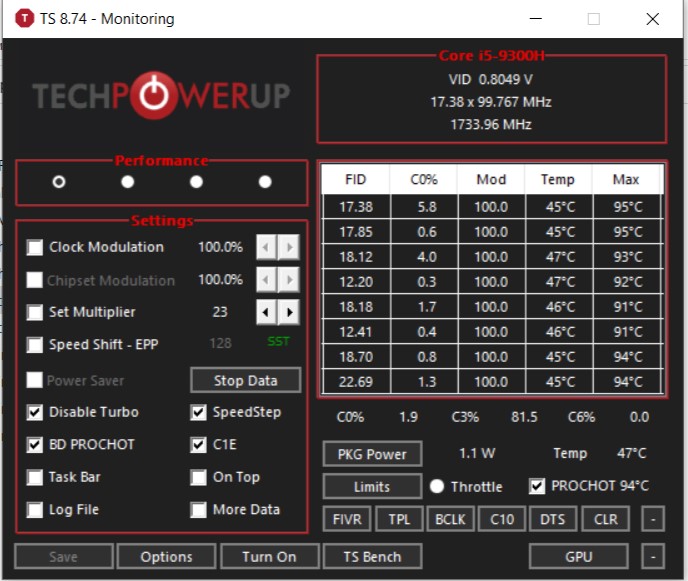Viewport: 688px width, 581px height.
Task: Click the FID column header
Action: tap(356, 179)
